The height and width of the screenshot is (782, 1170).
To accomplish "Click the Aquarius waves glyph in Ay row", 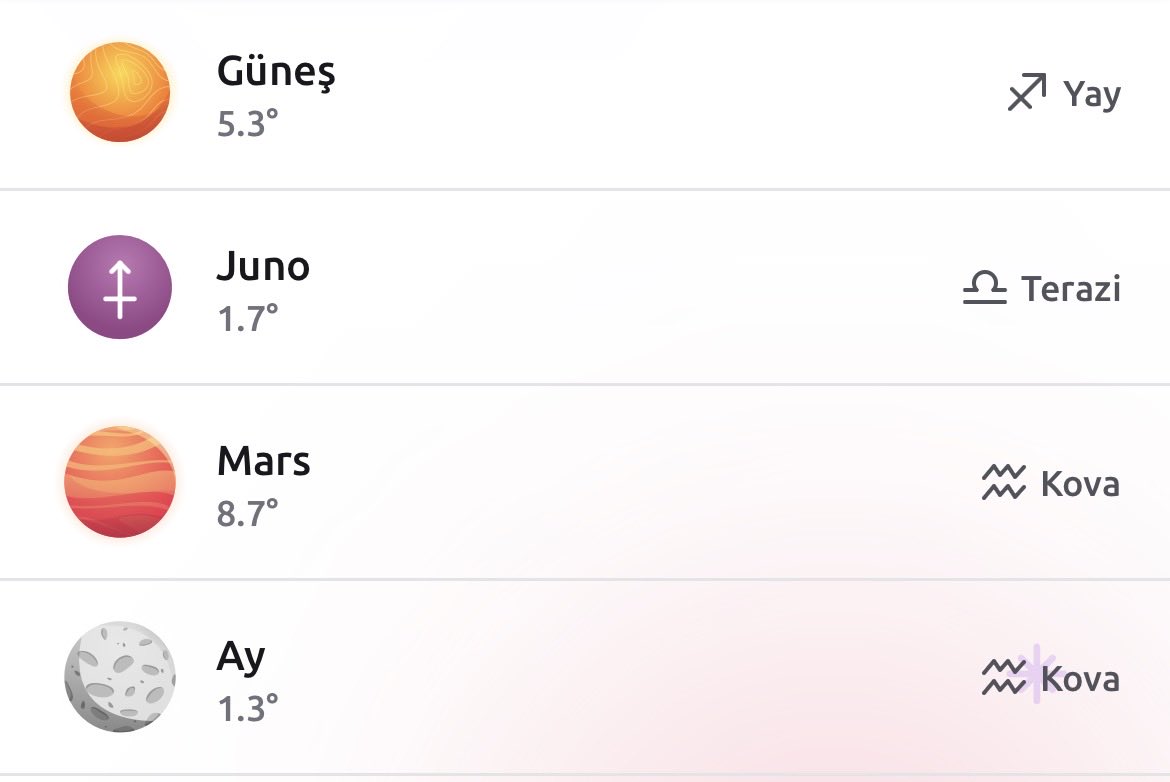I will click(x=1004, y=677).
